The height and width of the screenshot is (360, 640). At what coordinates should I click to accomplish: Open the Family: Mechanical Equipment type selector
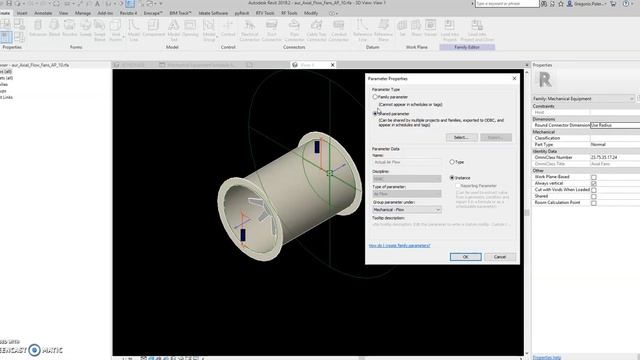point(583,99)
